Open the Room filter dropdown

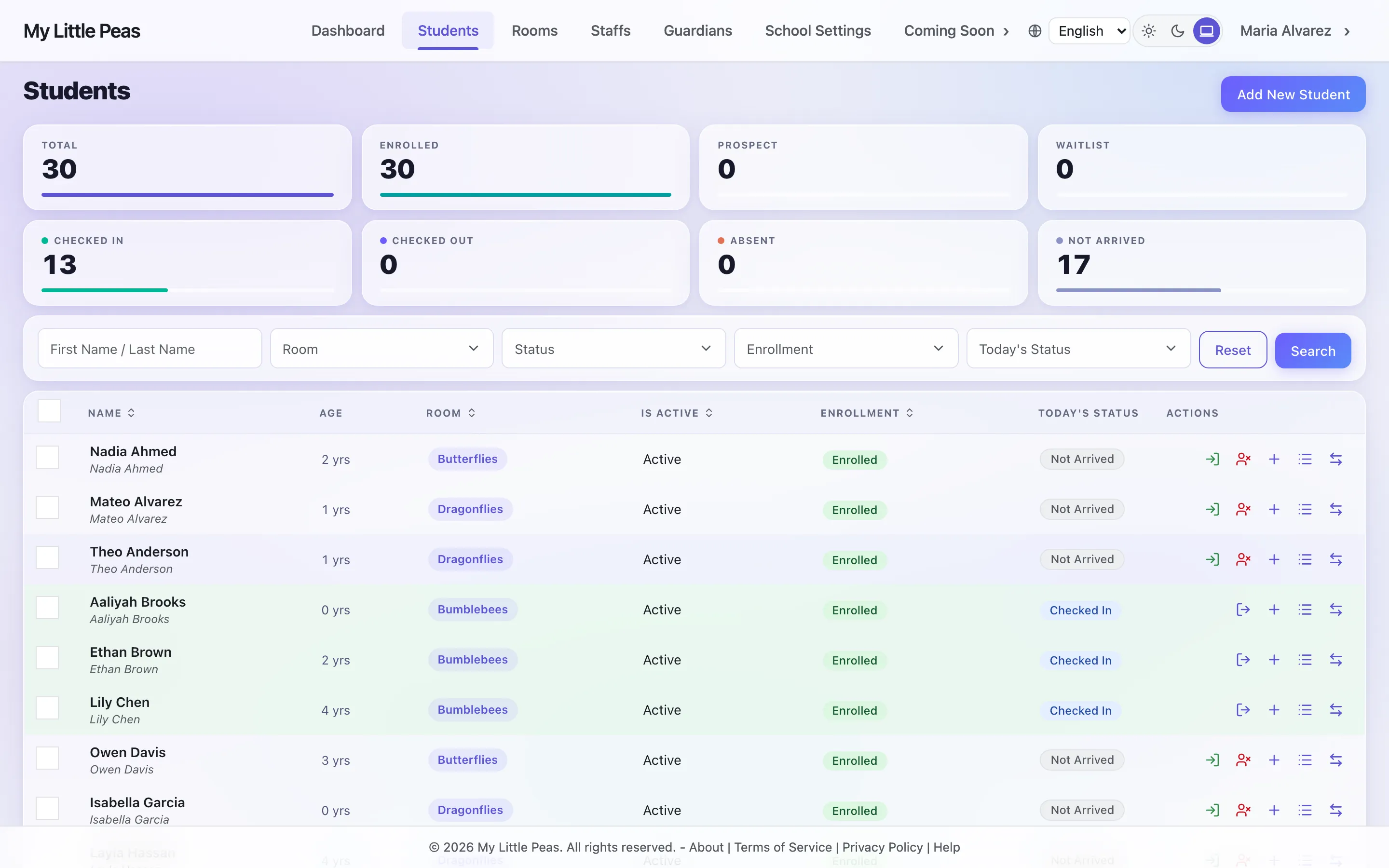click(x=381, y=349)
